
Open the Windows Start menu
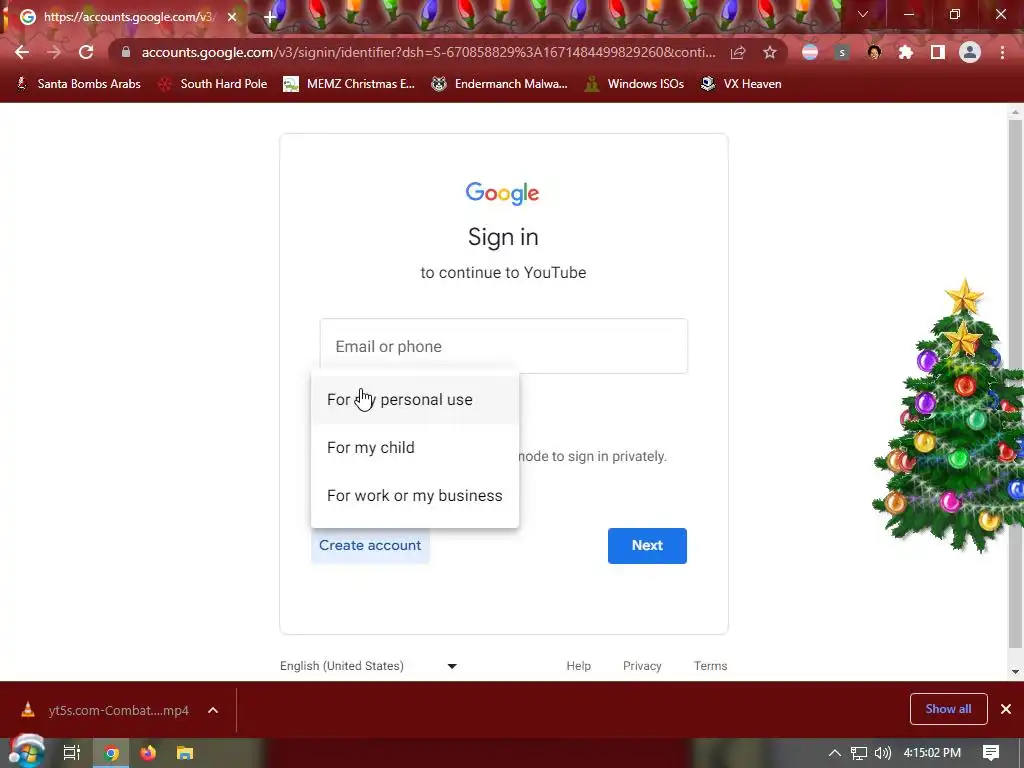pyautogui.click(x=26, y=752)
